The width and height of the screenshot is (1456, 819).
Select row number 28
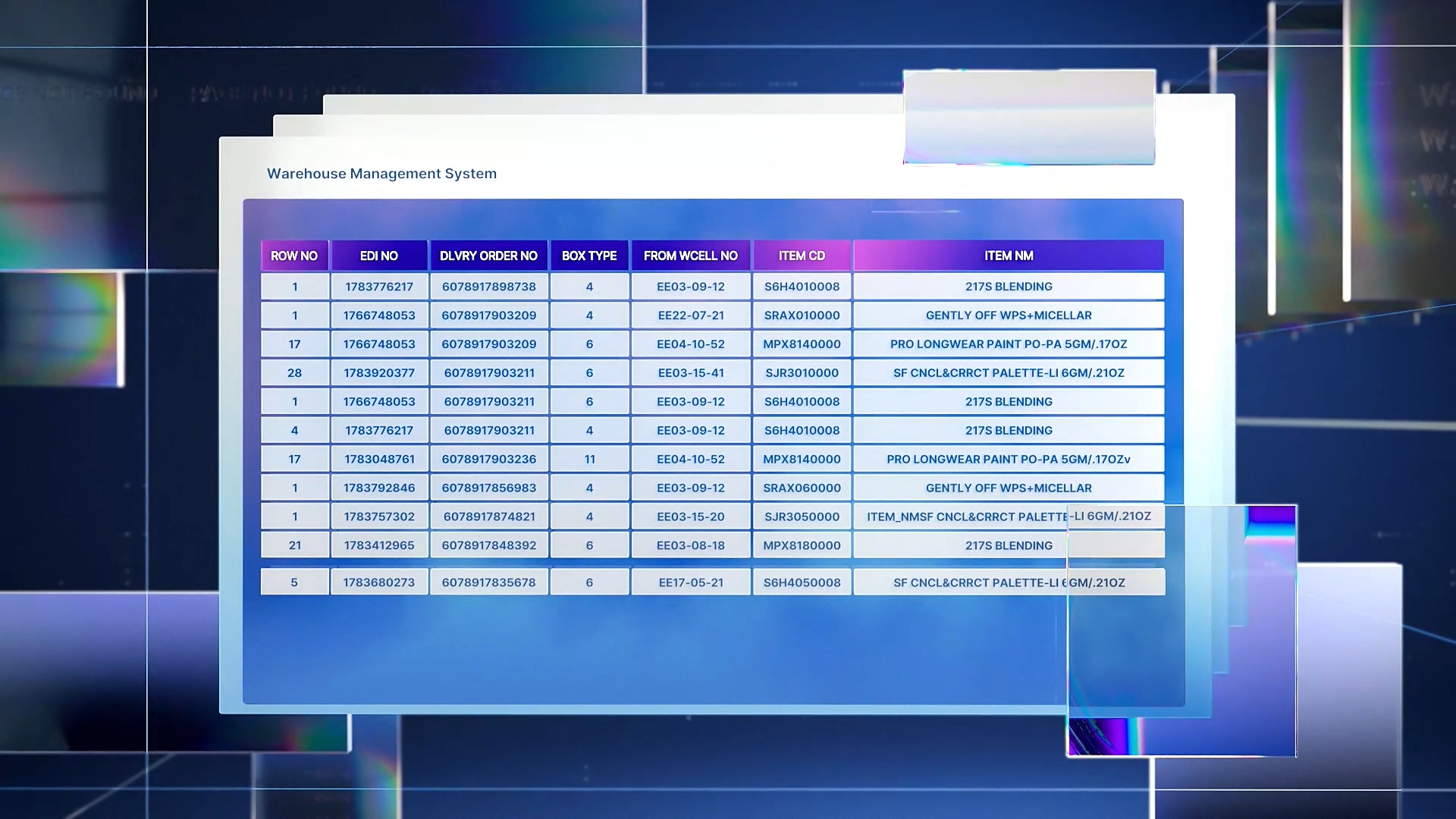click(294, 373)
